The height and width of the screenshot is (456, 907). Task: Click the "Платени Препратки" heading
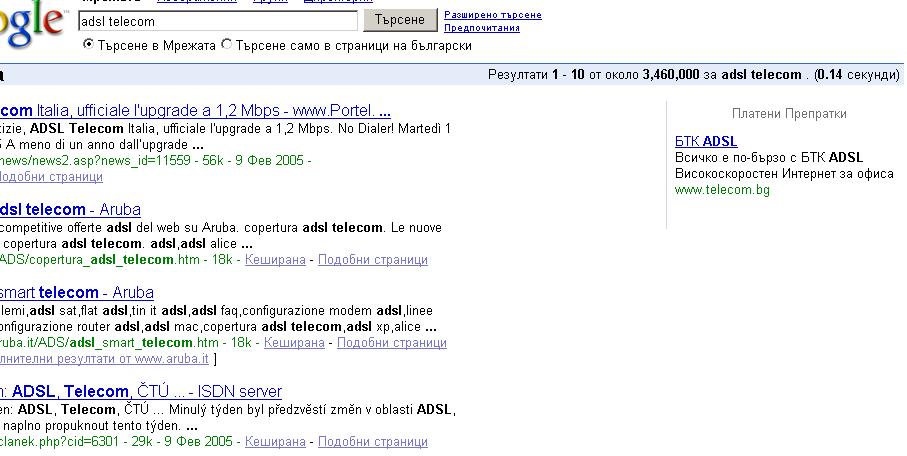coord(789,113)
